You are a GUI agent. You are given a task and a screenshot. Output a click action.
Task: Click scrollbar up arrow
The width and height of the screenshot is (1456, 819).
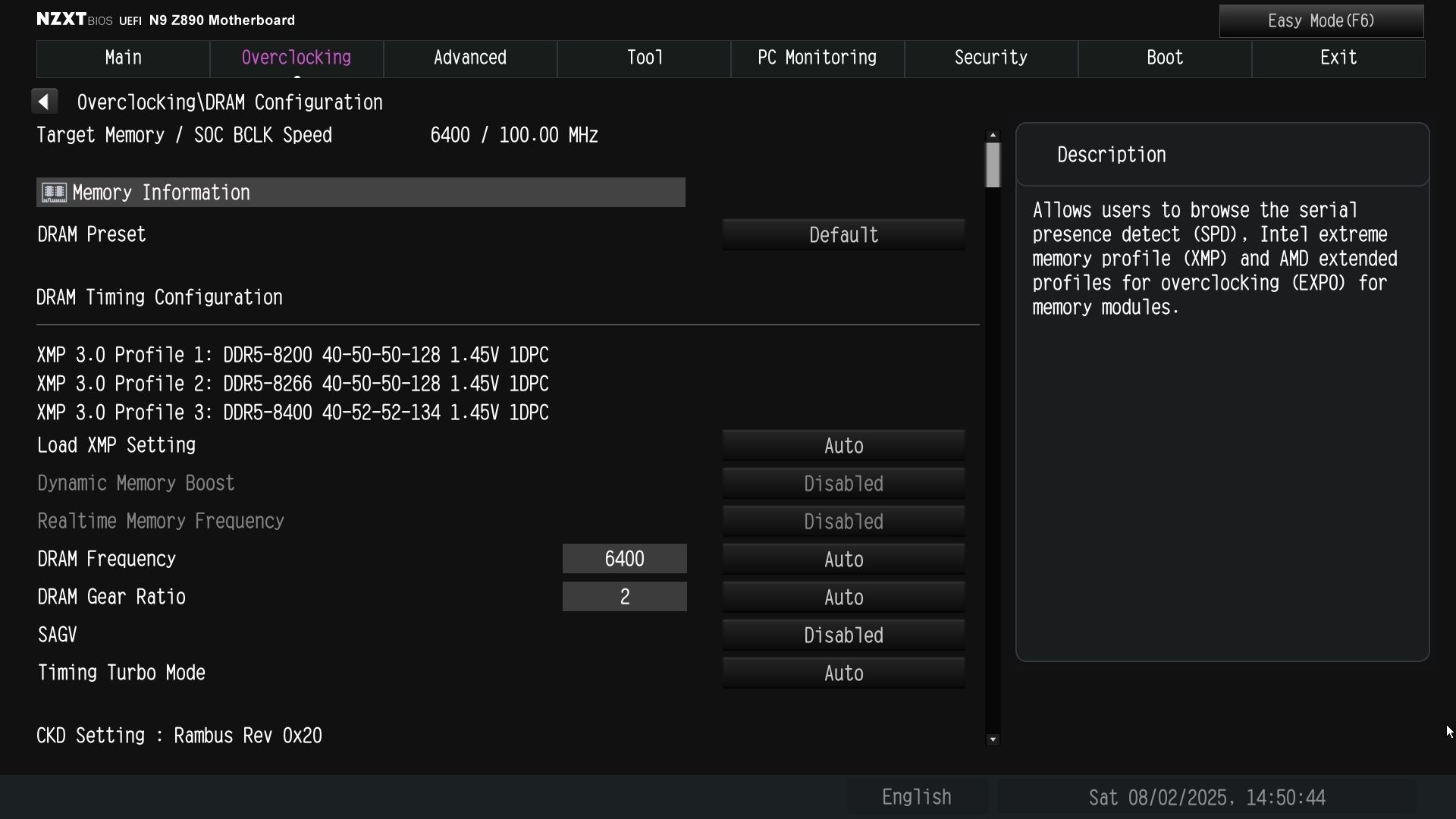[x=993, y=135]
